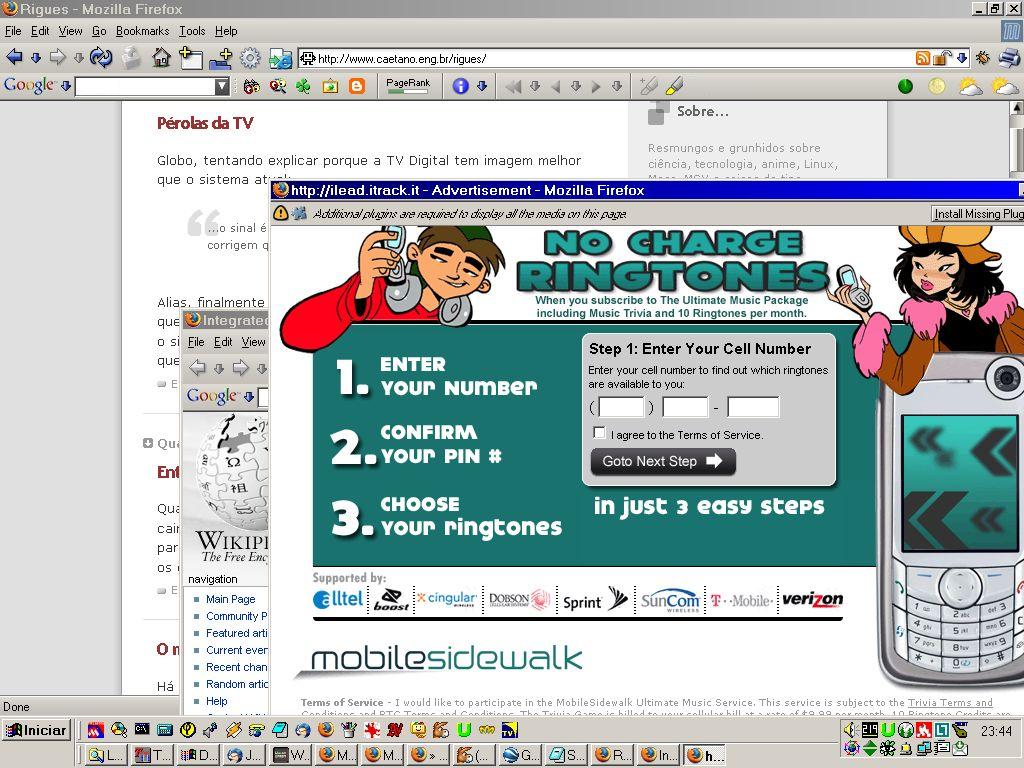
Task: Open the Tools menu
Action: coord(192,31)
